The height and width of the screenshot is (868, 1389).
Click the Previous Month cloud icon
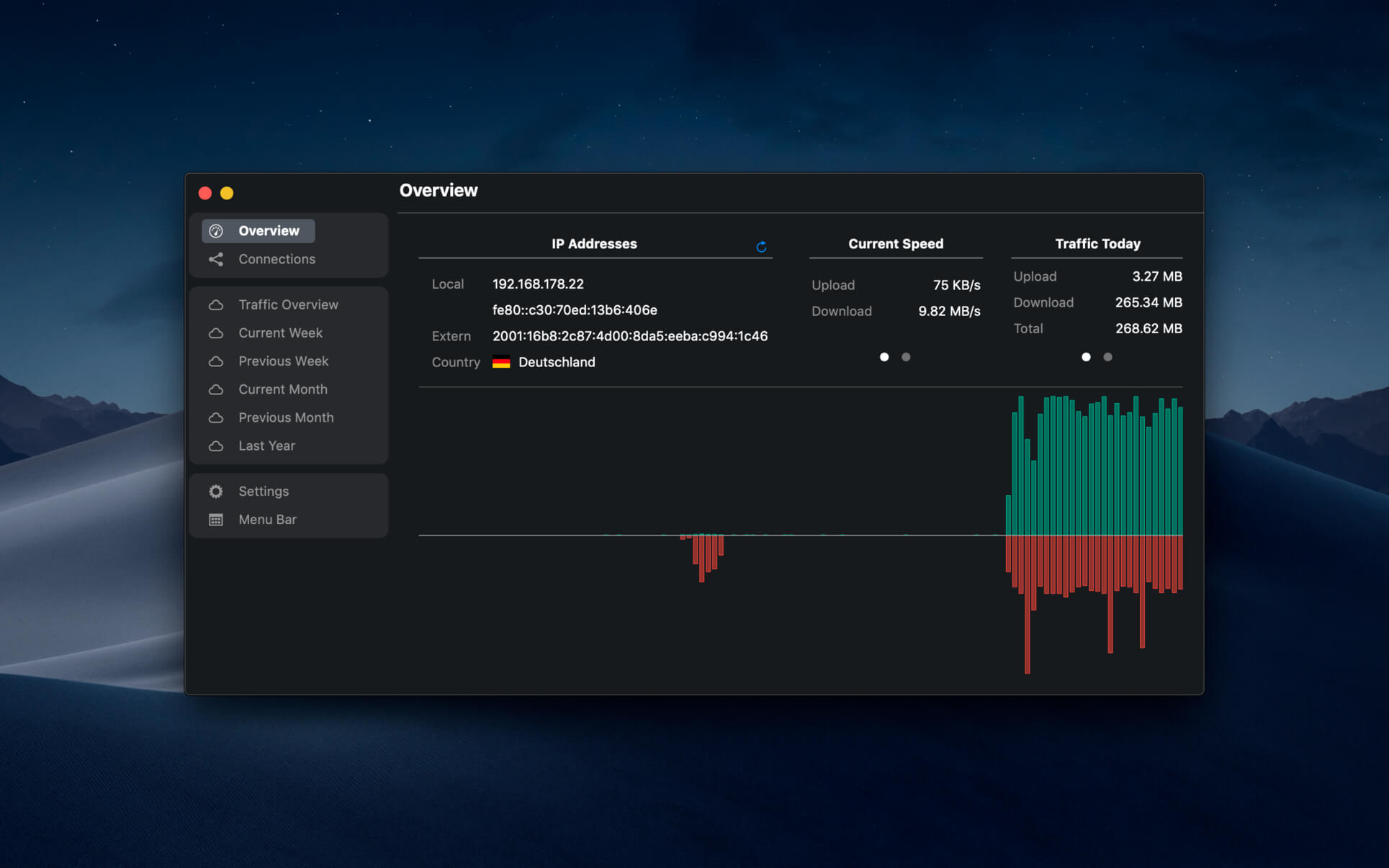coord(216,417)
